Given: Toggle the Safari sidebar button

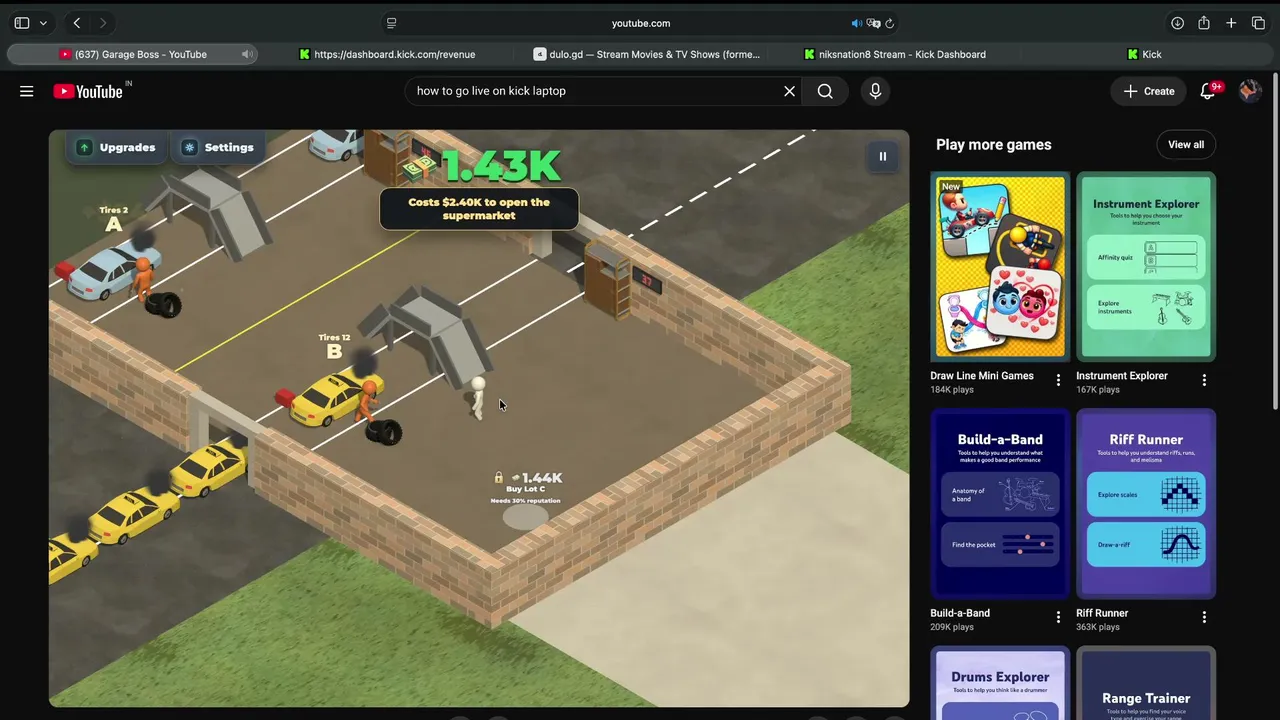Looking at the screenshot, I should pyautogui.click(x=21, y=23).
